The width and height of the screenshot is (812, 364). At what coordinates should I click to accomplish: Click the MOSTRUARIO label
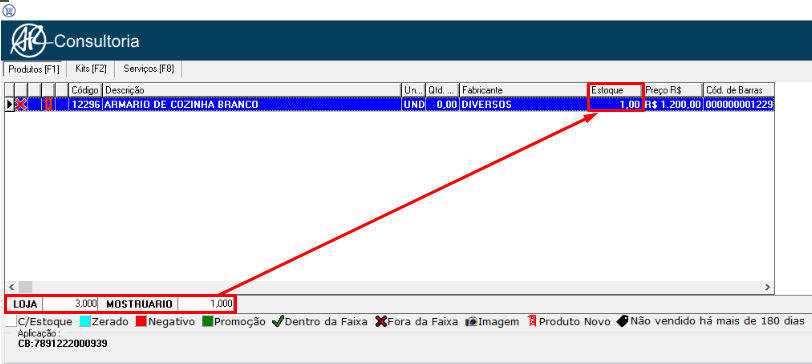click(139, 303)
